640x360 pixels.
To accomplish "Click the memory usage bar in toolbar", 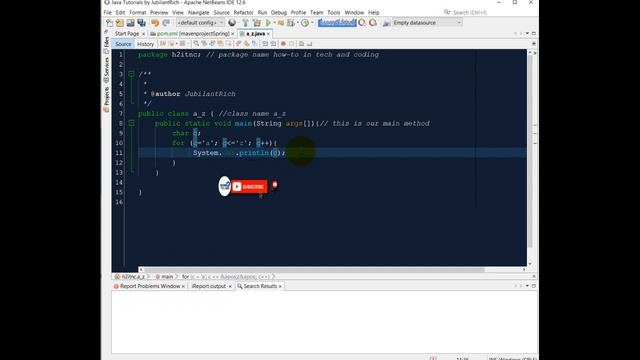I will point(337,23).
